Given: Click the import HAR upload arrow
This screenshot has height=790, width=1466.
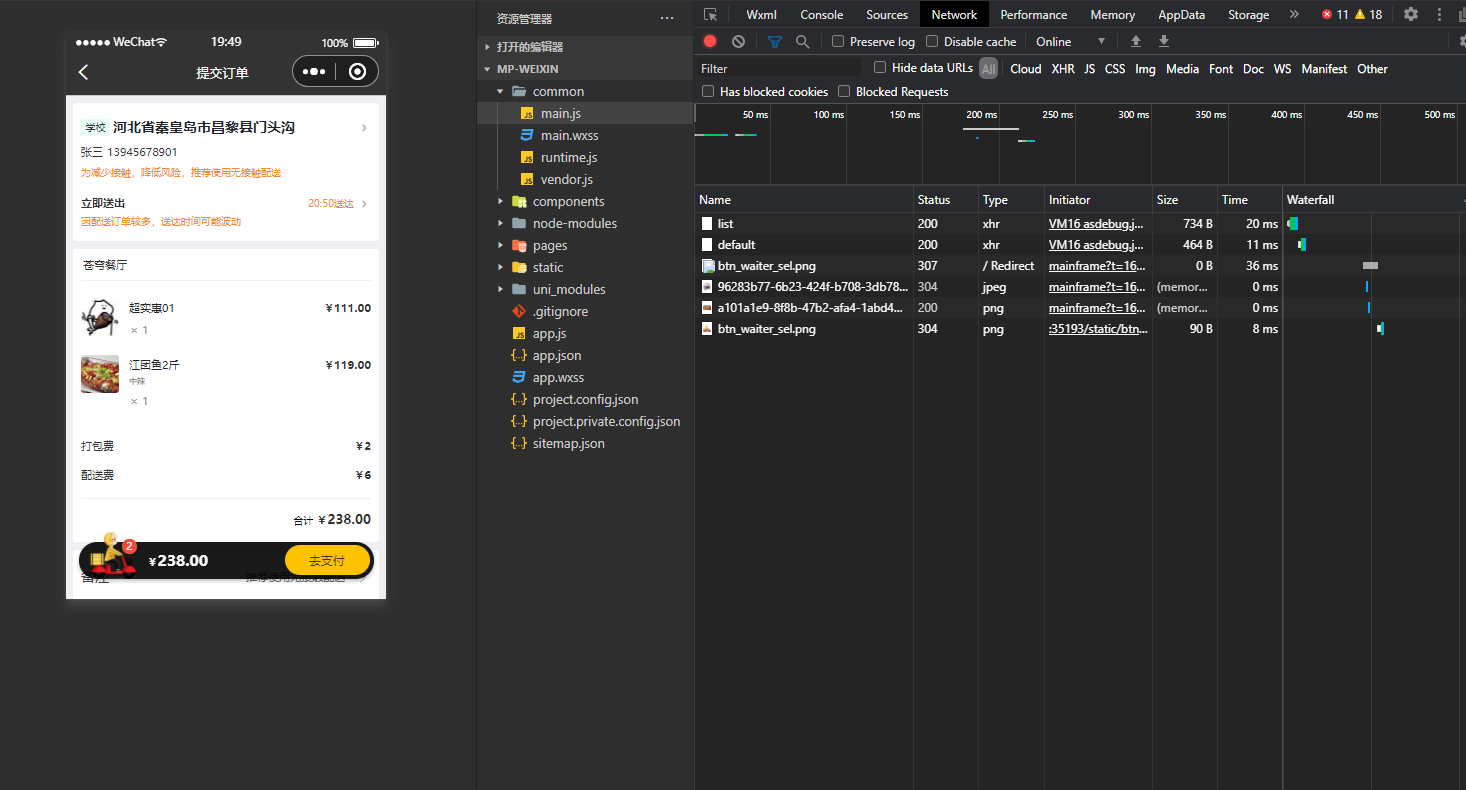Looking at the screenshot, I should [x=1135, y=42].
